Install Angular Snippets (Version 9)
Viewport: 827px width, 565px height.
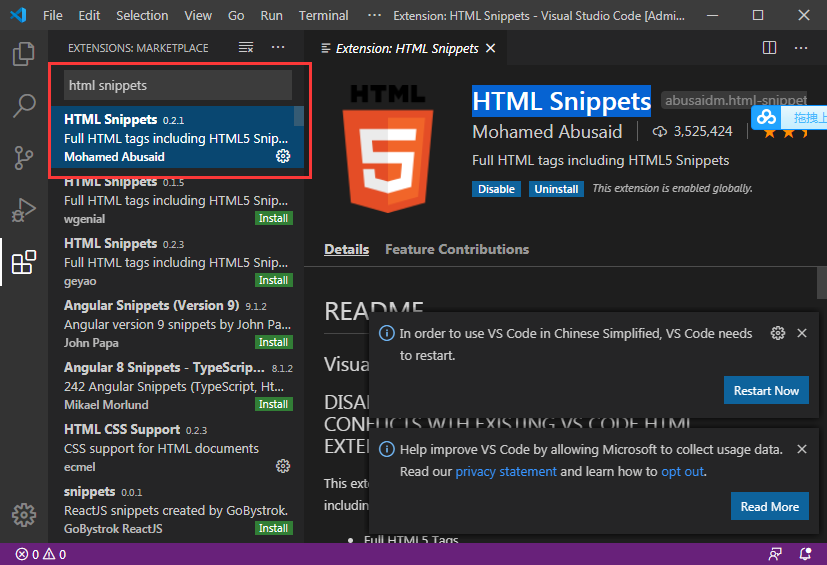(273, 342)
